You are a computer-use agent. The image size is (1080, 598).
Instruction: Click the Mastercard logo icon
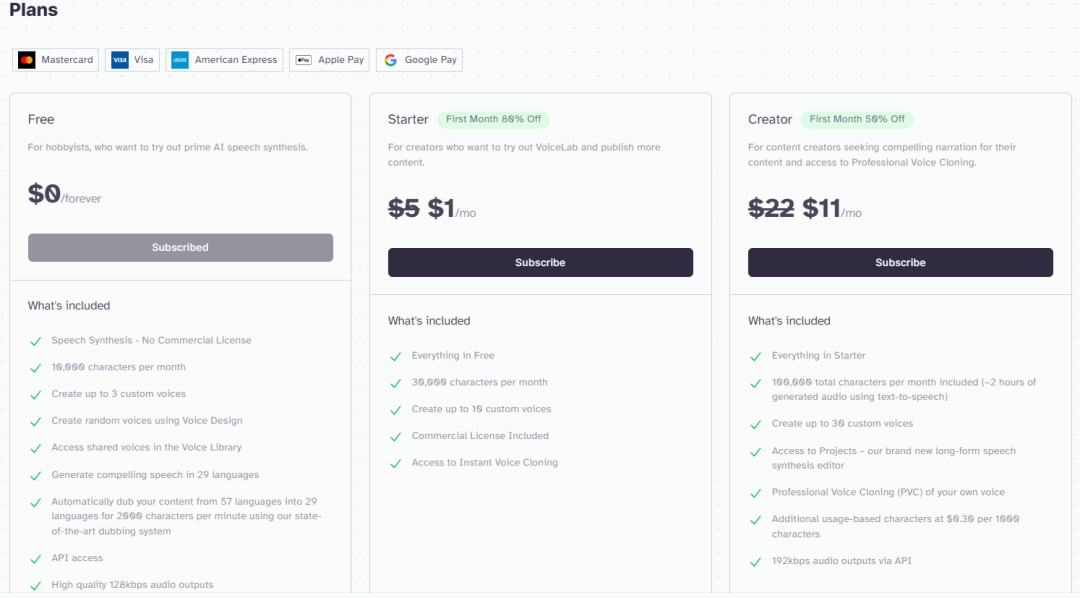27,60
